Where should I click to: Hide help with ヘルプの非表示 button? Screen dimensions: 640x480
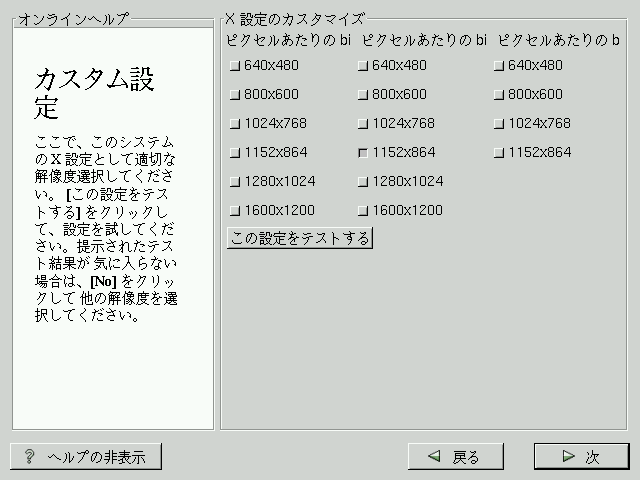coord(86,457)
